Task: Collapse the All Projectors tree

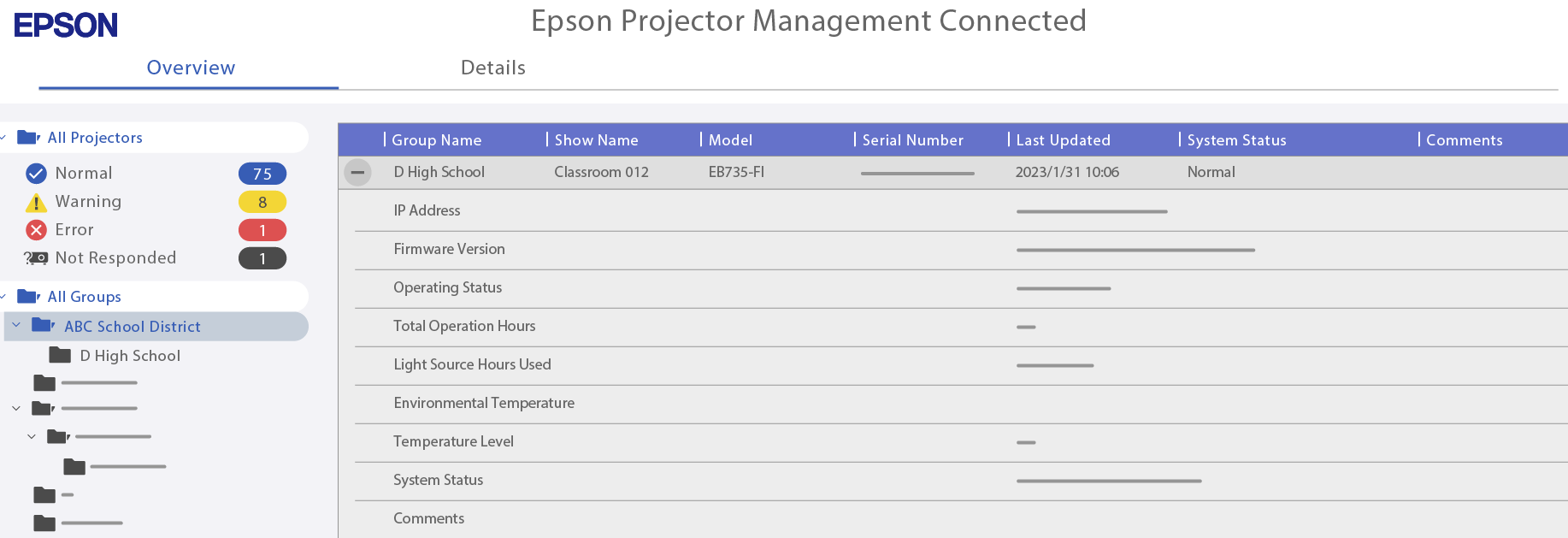Action: [4, 138]
